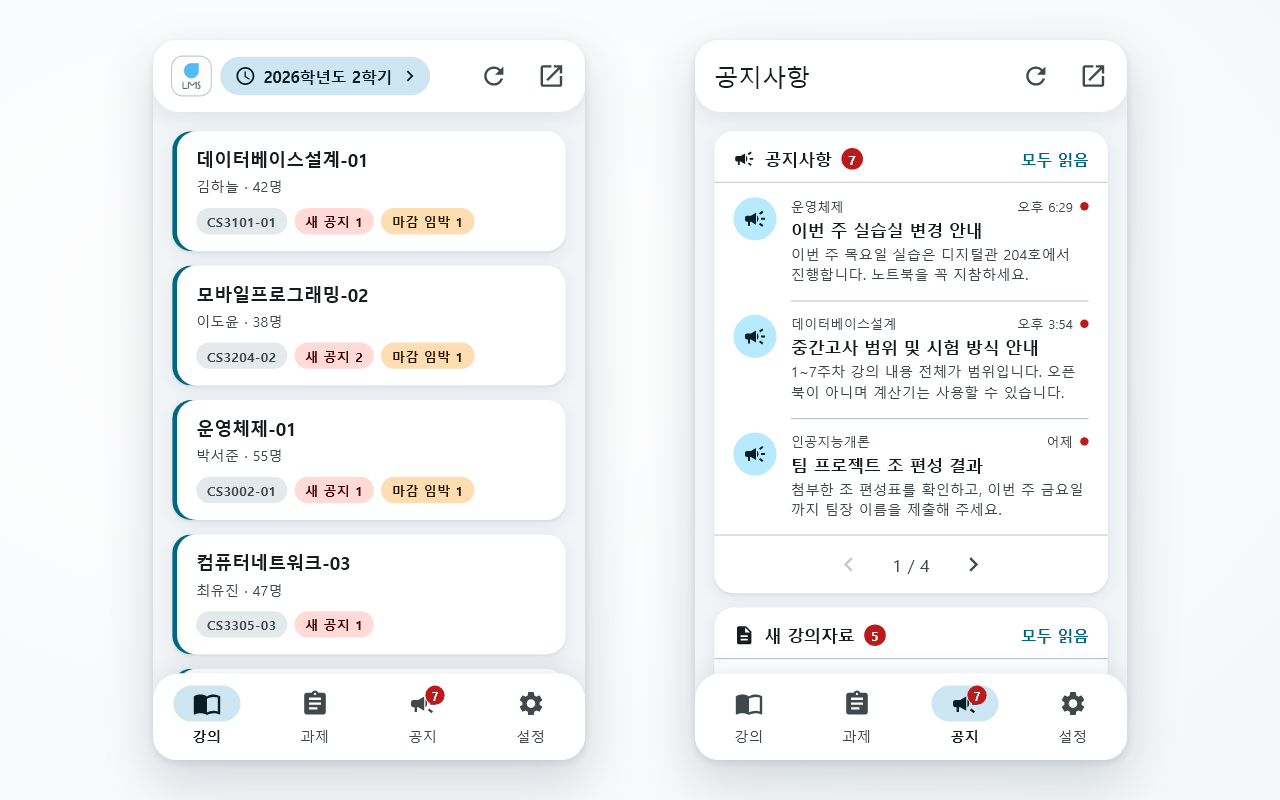Mark all 새 강의자료 as read with 모두 읽음
This screenshot has width=1280, height=800.
(1055, 635)
